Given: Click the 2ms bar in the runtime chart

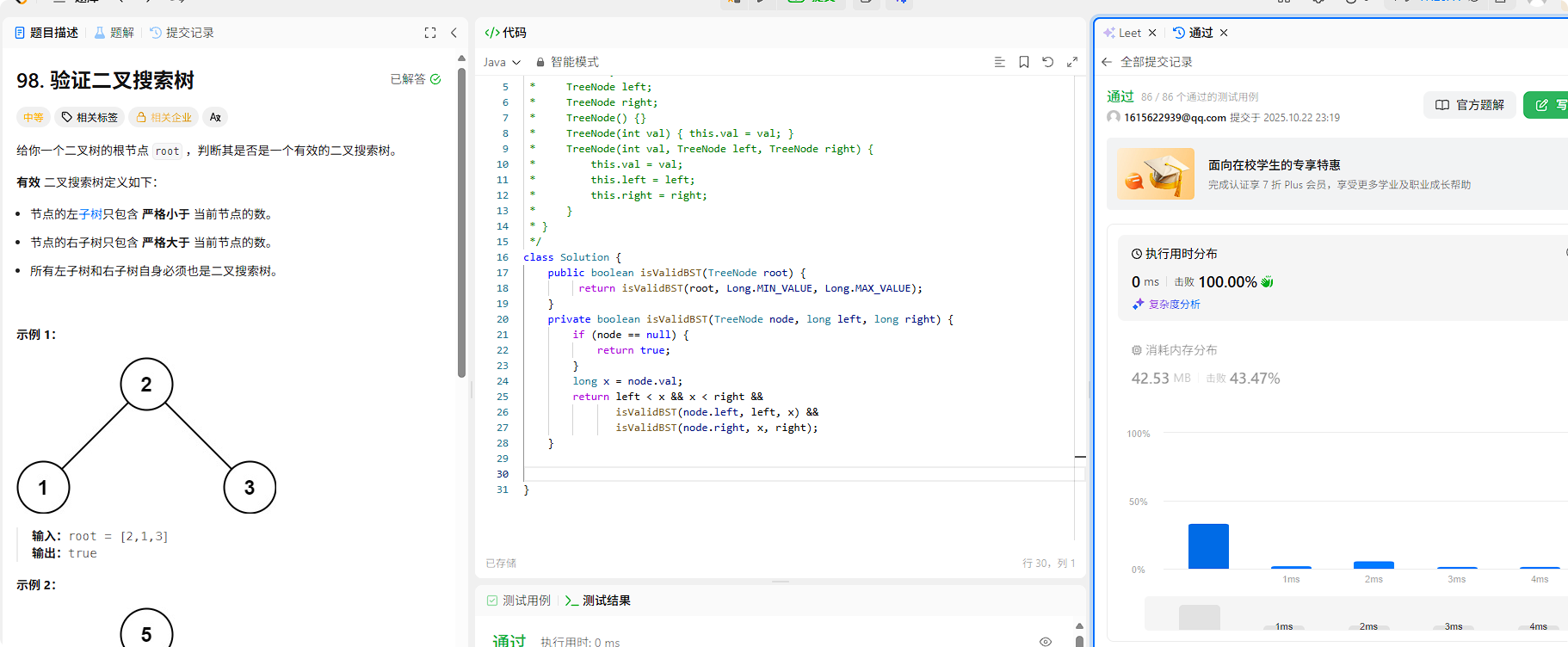Looking at the screenshot, I should 1374,565.
